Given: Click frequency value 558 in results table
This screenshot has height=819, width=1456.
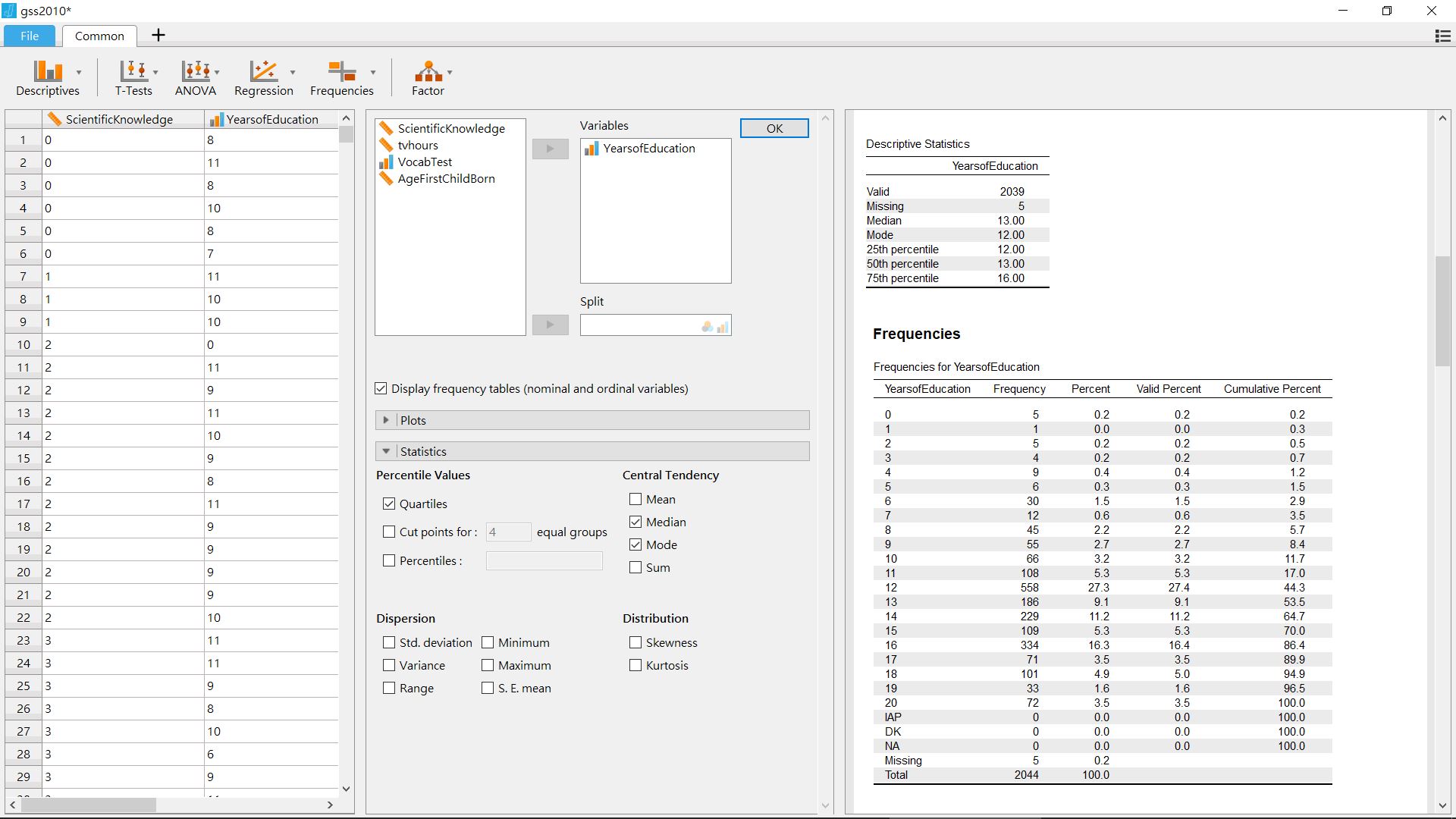Looking at the screenshot, I should point(1029,588).
